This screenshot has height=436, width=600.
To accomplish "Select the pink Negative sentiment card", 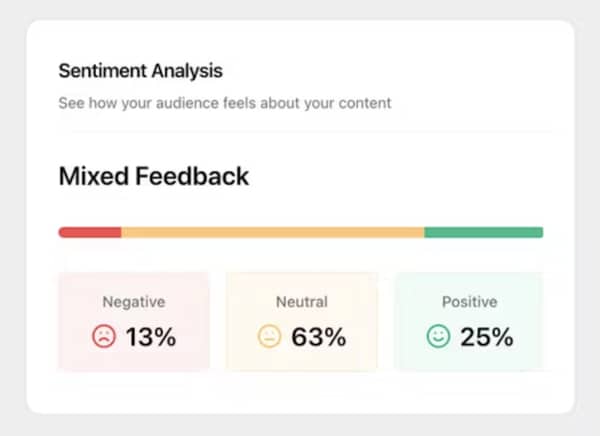I will [134, 355].
